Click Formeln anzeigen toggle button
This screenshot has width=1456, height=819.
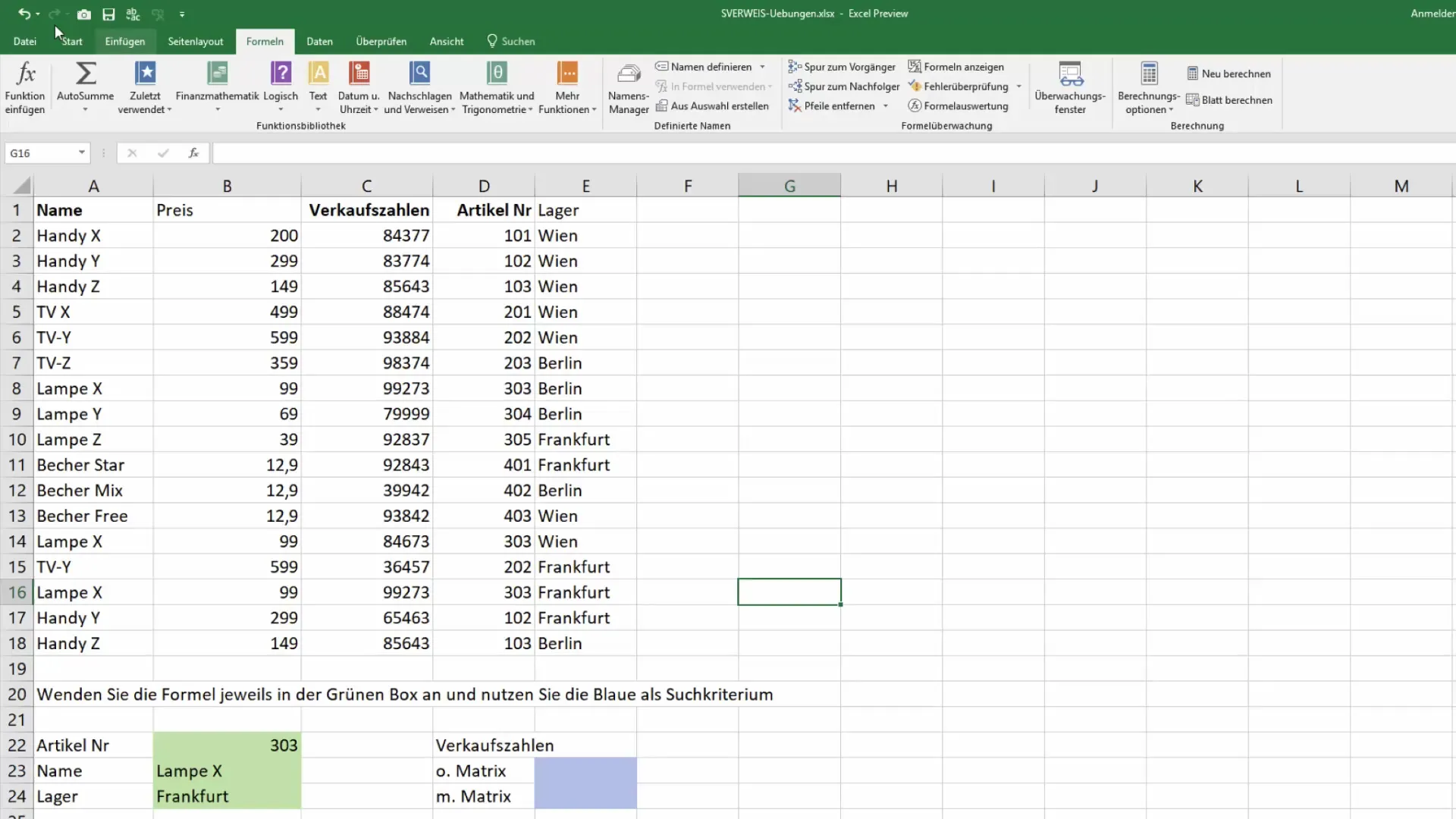coord(954,66)
